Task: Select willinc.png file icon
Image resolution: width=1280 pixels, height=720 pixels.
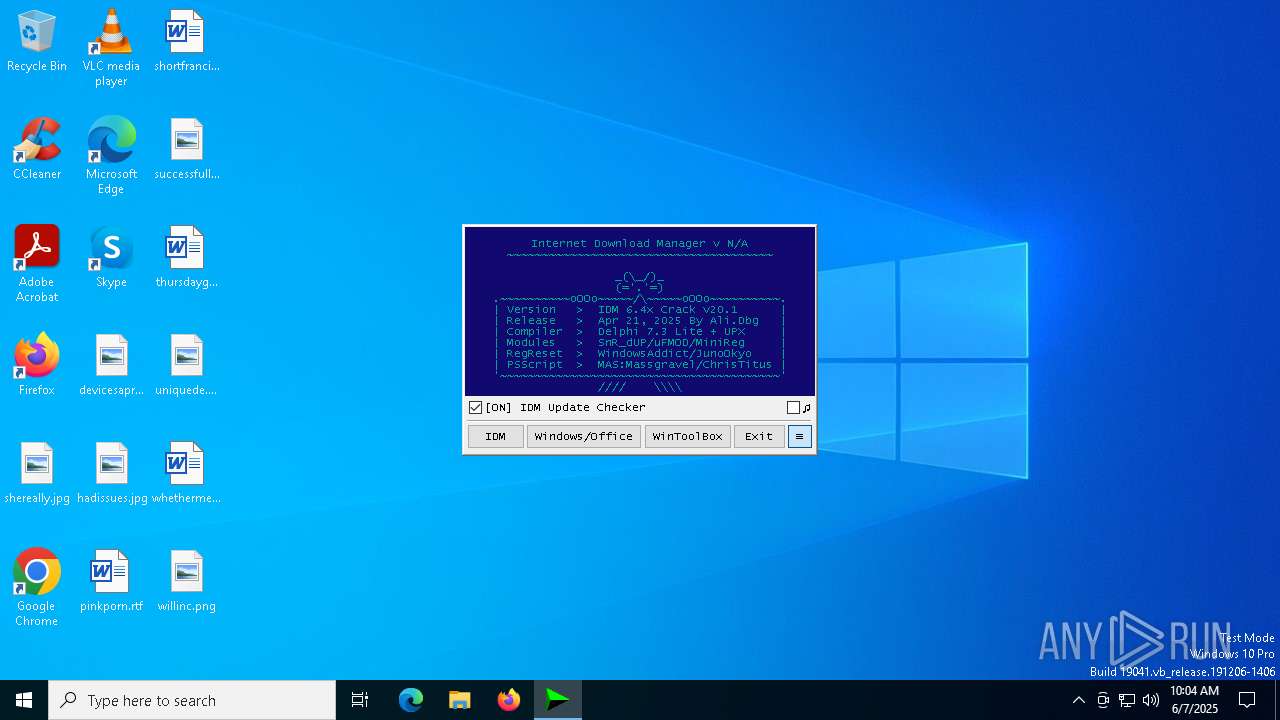Action: click(x=186, y=581)
